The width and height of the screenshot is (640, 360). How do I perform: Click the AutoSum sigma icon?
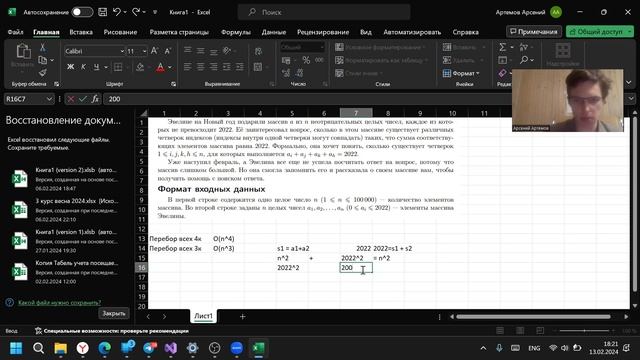tap(502, 47)
